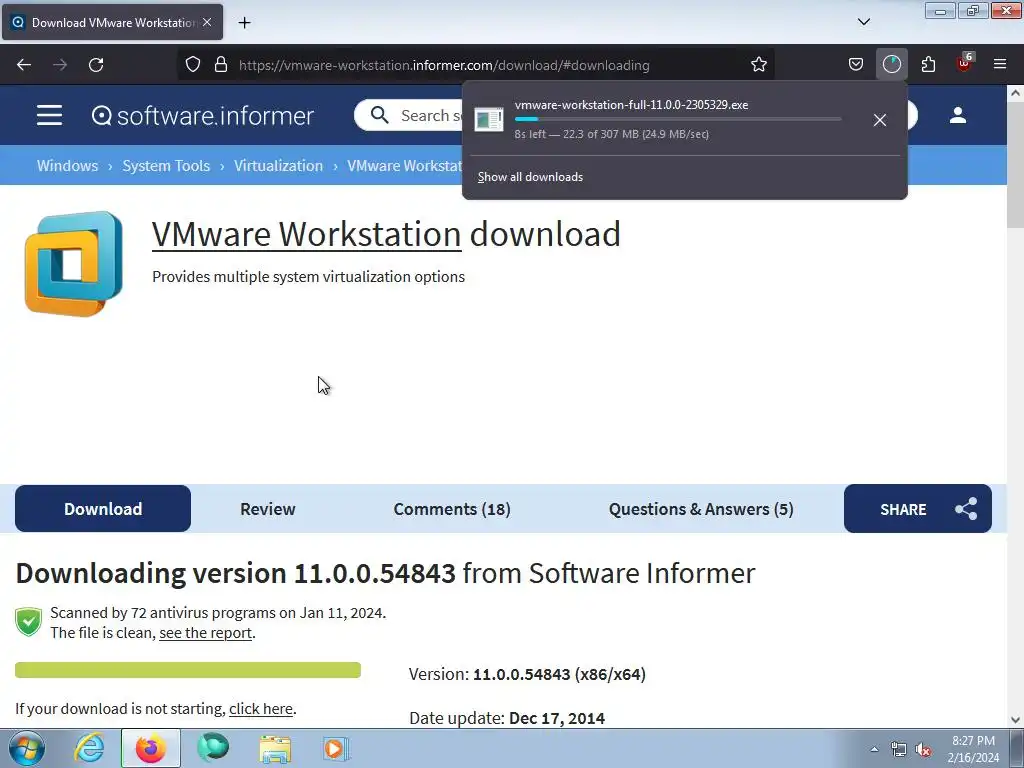This screenshot has height=768, width=1024.
Task: Click the software.informer logo
Action: [203, 116]
